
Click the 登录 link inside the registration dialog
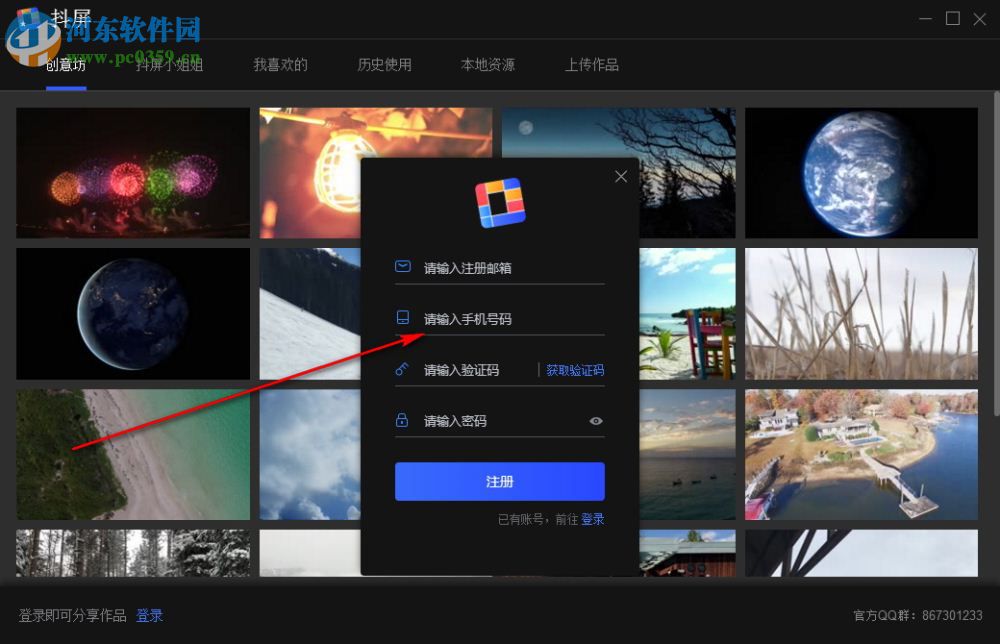coord(592,519)
